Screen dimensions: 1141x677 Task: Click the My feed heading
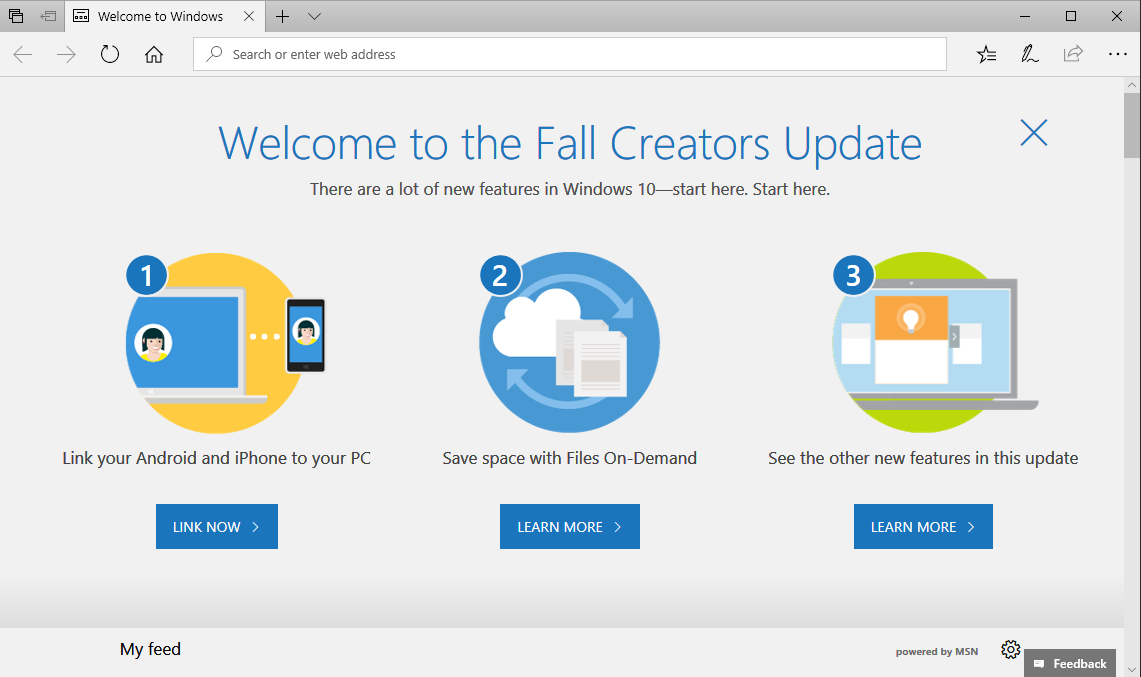point(151,649)
